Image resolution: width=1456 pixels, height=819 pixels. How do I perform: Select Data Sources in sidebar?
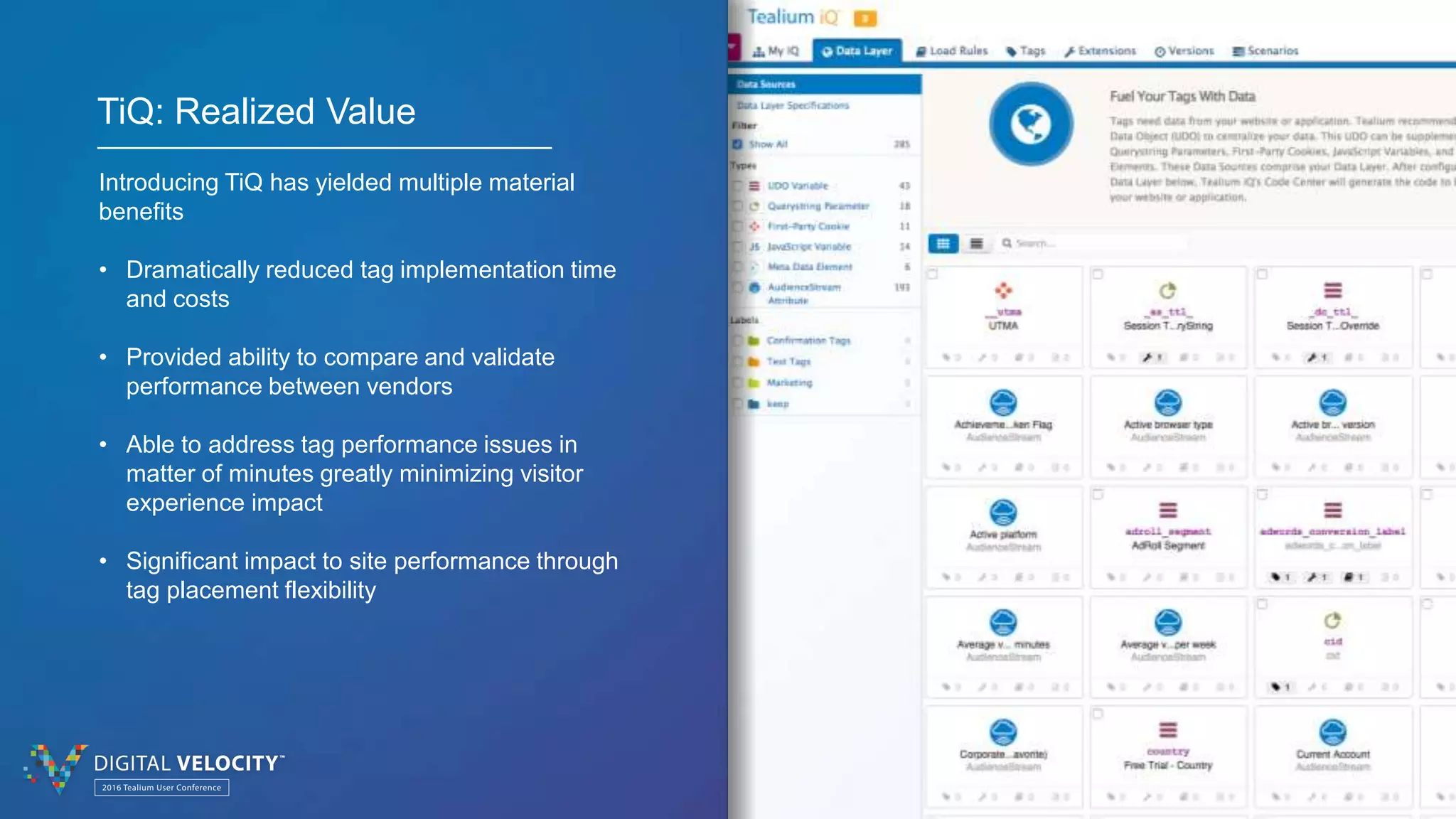tap(766, 85)
